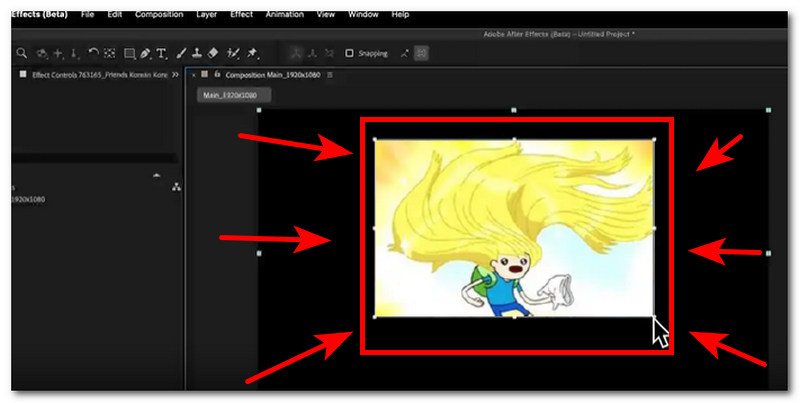This screenshot has height=403, width=800.
Task: Open the Window menu
Action: pyautogui.click(x=363, y=14)
